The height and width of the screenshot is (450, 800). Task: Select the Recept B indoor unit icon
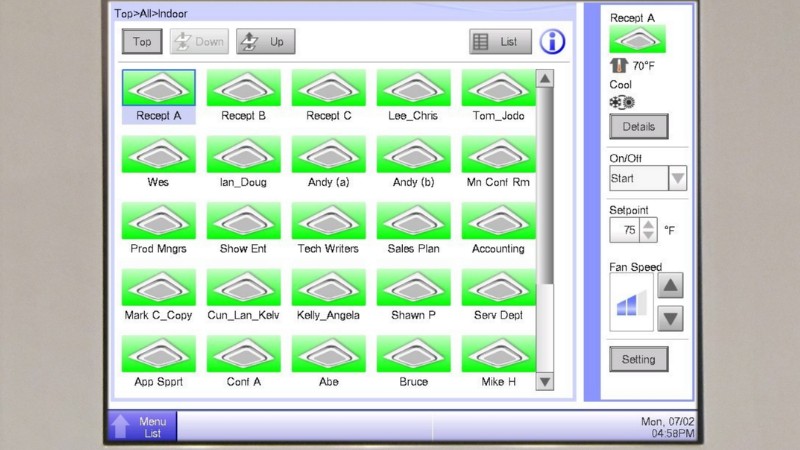tap(243, 88)
